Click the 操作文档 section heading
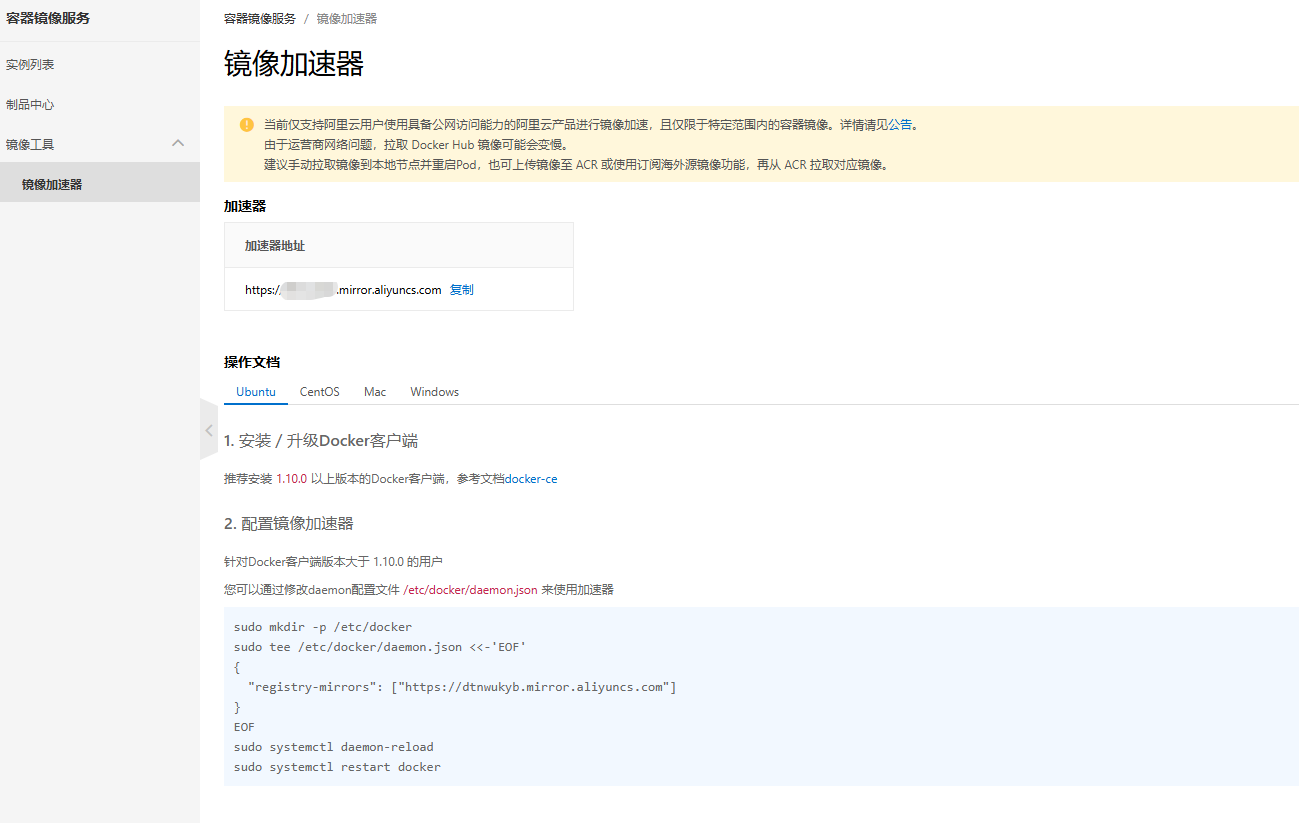The image size is (1299, 823). [x=252, y=362]
